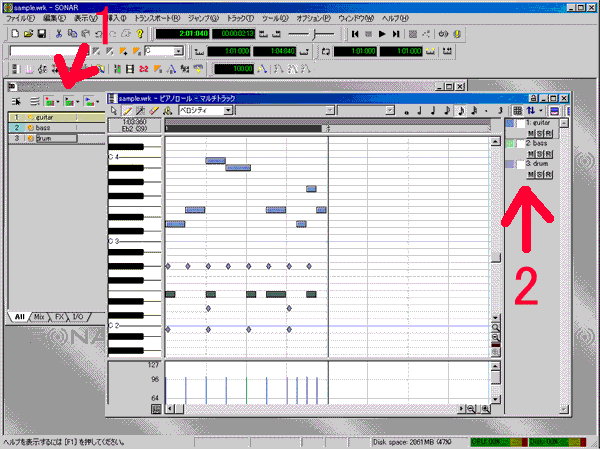The width and height of the screenshot is (600, 450).
Task: Start playback with the Play button
Action: point(382,34)
